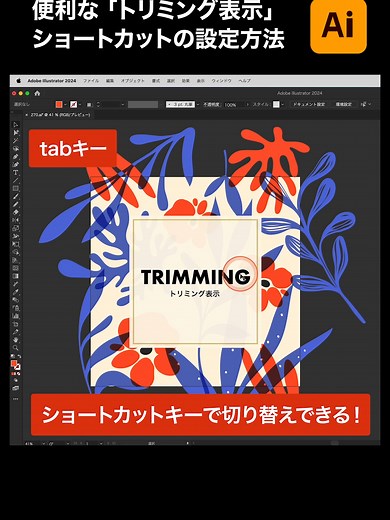Expand the opacity slider arrow
The width and height of the screenshot is (390, 520).
point(247,105)
